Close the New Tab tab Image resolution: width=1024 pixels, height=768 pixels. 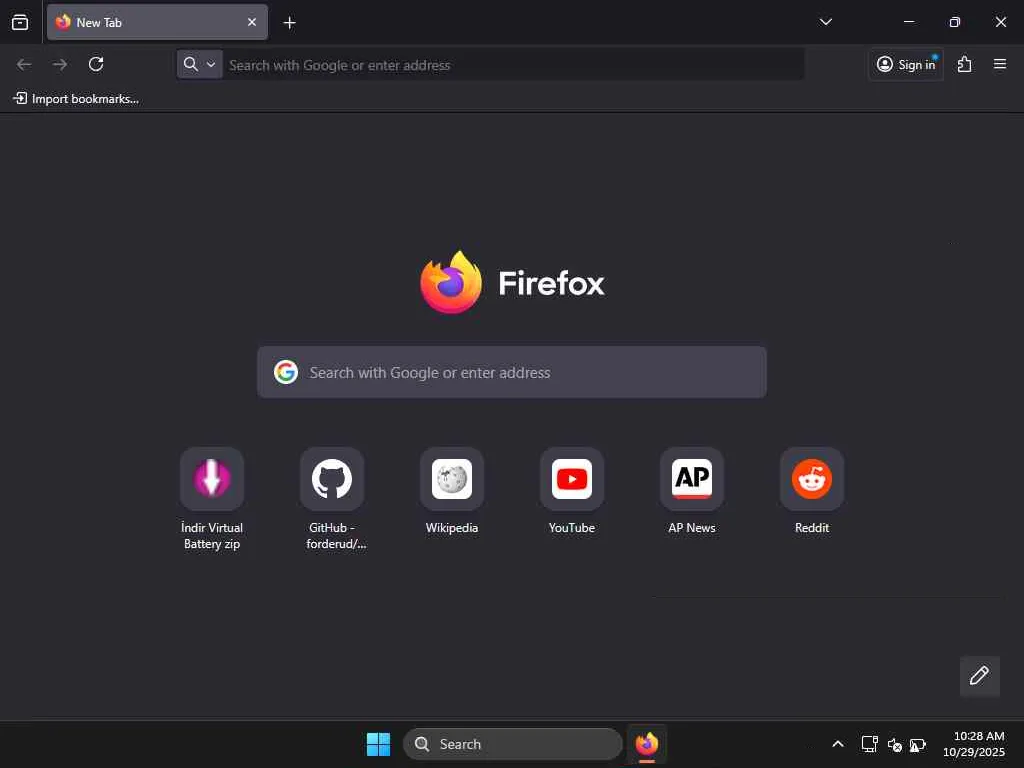(x=251, y=22)
